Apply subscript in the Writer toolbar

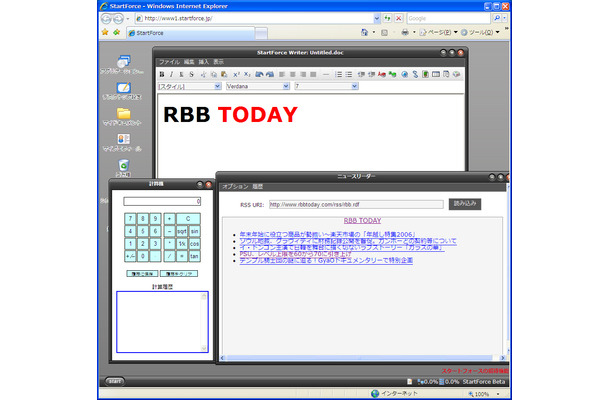click(247, 74)
